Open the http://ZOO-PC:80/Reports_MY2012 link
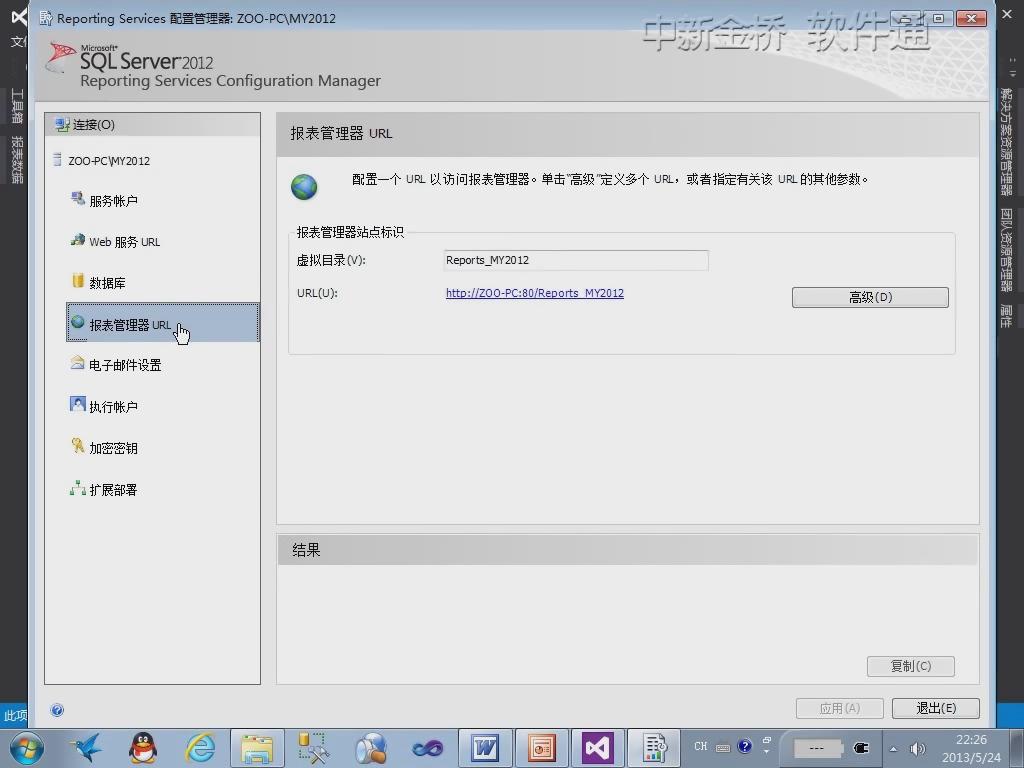The height and width of the screenshot is (768, 1024). [x=535, y=293]
